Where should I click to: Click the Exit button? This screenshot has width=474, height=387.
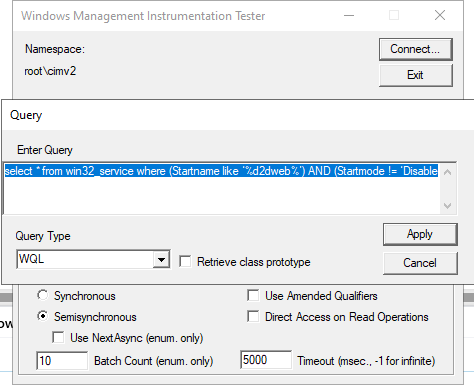click(415, 75)
